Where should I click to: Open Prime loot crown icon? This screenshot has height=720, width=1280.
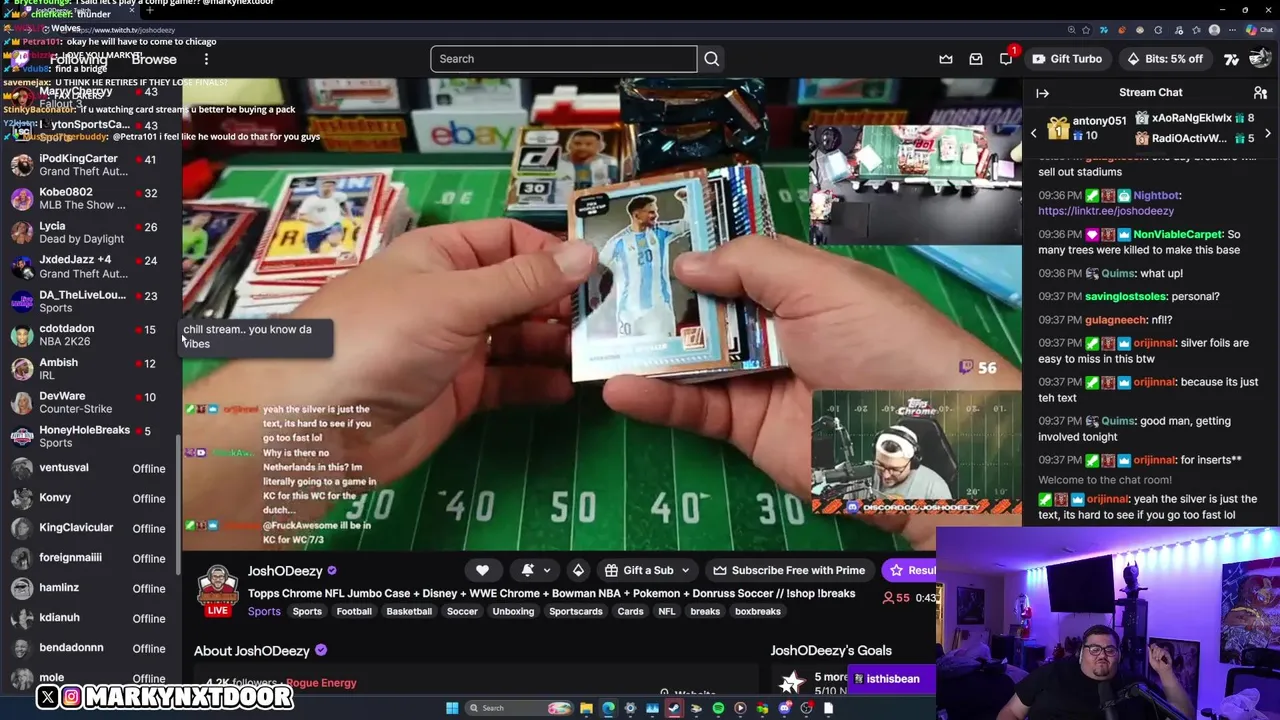(946, 59)
